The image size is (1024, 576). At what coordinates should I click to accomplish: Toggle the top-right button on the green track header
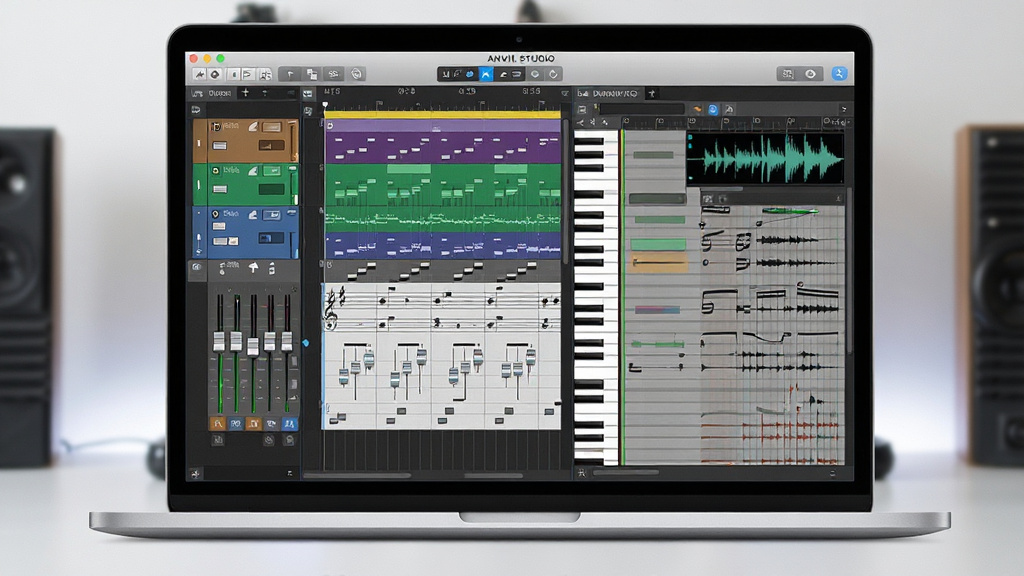coord(272,170)
